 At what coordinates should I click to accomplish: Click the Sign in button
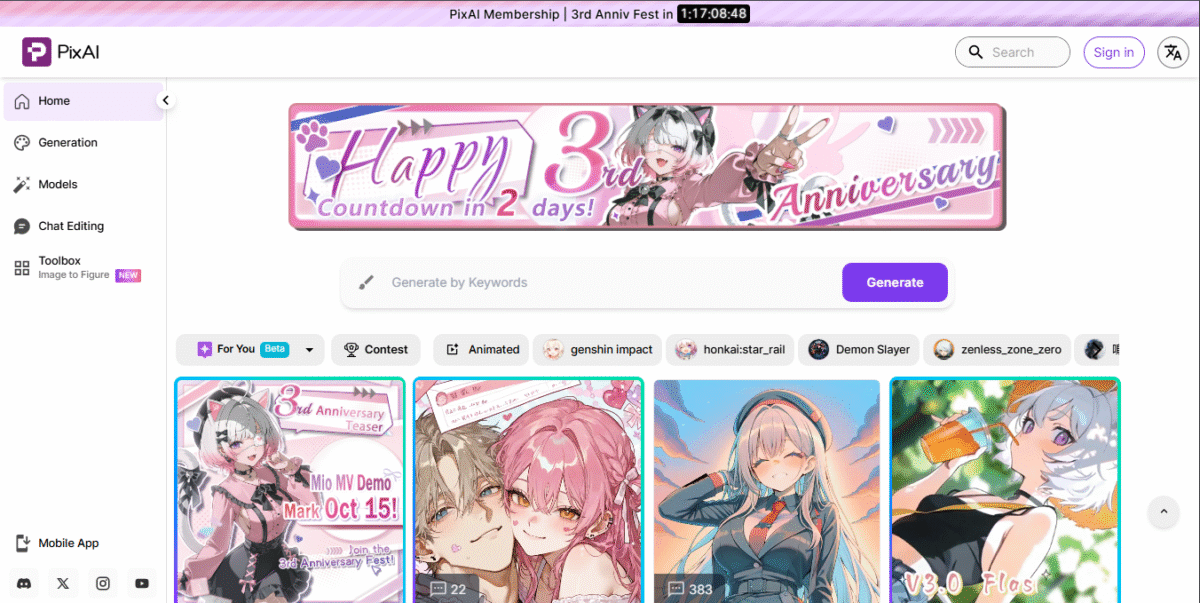[1113, 52]
